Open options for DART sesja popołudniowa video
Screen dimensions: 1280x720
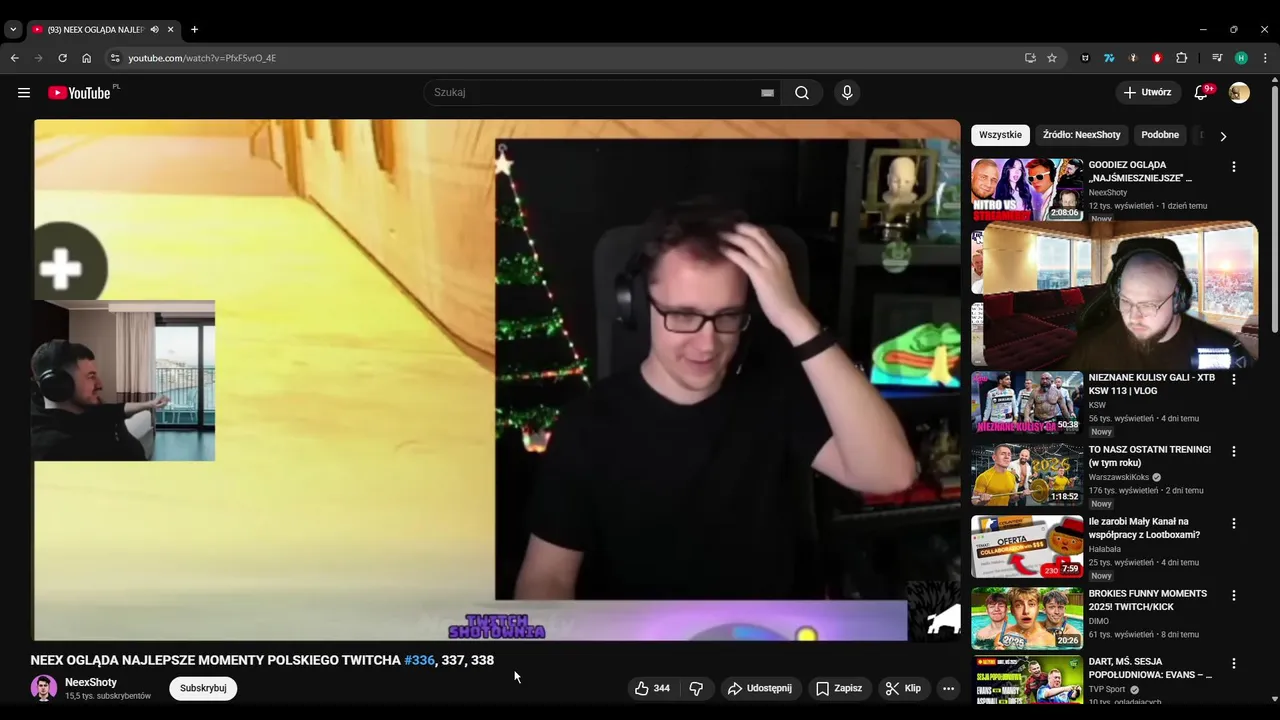(x=1233, y=664)
